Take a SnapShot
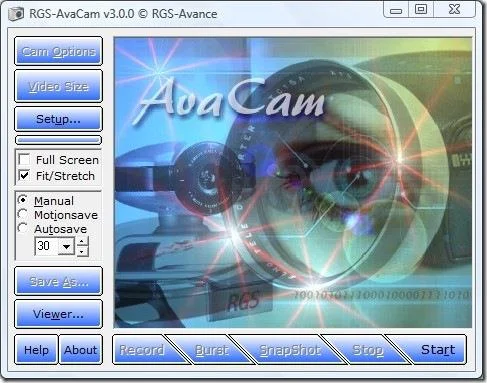This screenshot has height=383, width=487. (x=289, y=350)
